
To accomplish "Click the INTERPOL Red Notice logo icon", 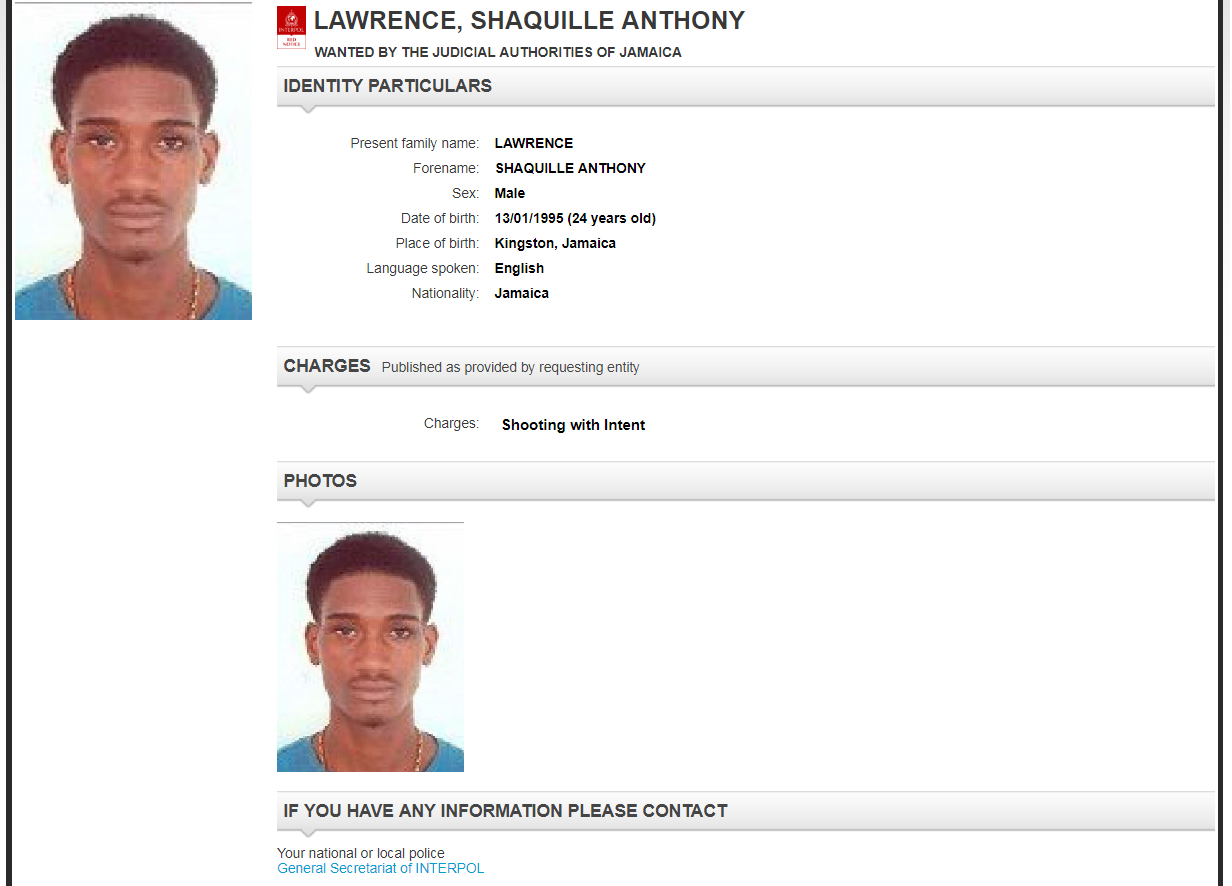I will (x=291, y=28).
